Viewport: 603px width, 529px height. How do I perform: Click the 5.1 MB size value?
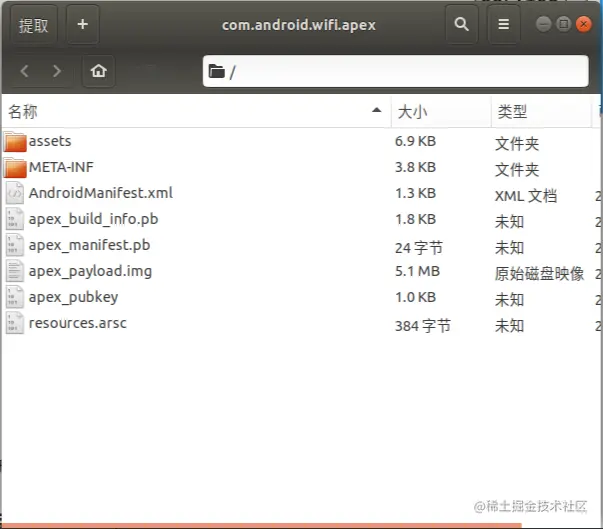pyautogui.click(x=417, y=271)
